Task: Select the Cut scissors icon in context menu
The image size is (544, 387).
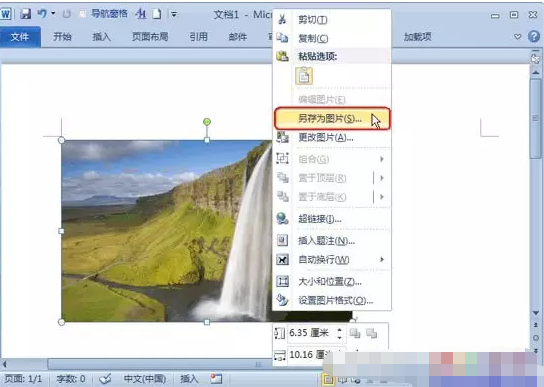Action: click(282, 19)
